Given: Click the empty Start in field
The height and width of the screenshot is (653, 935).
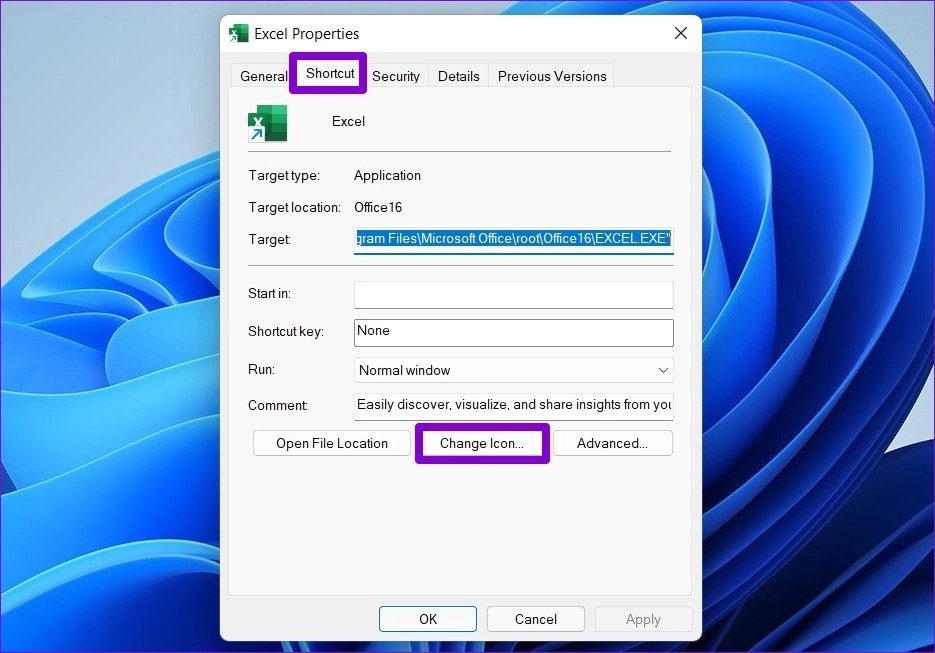Looking at the screenshot, I should click(x=513, y=293).
